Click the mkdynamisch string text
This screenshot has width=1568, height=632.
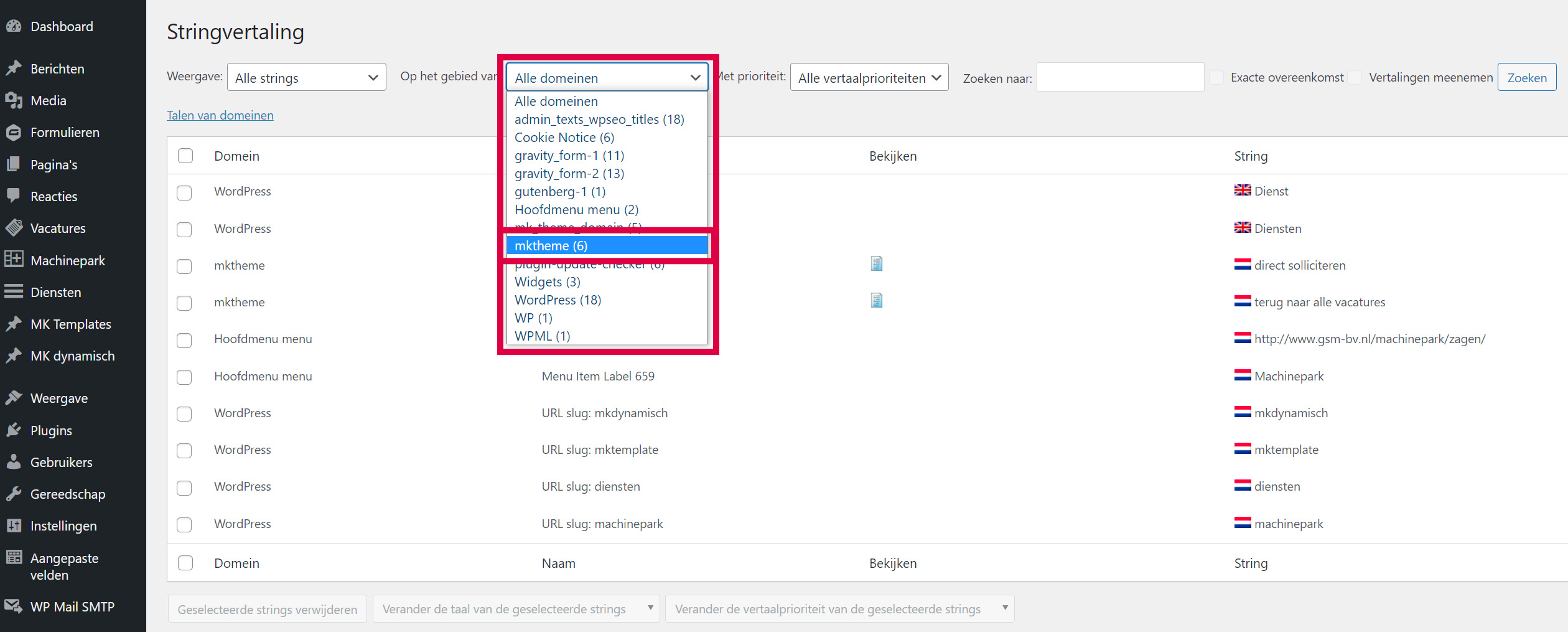pos(1291,413)
